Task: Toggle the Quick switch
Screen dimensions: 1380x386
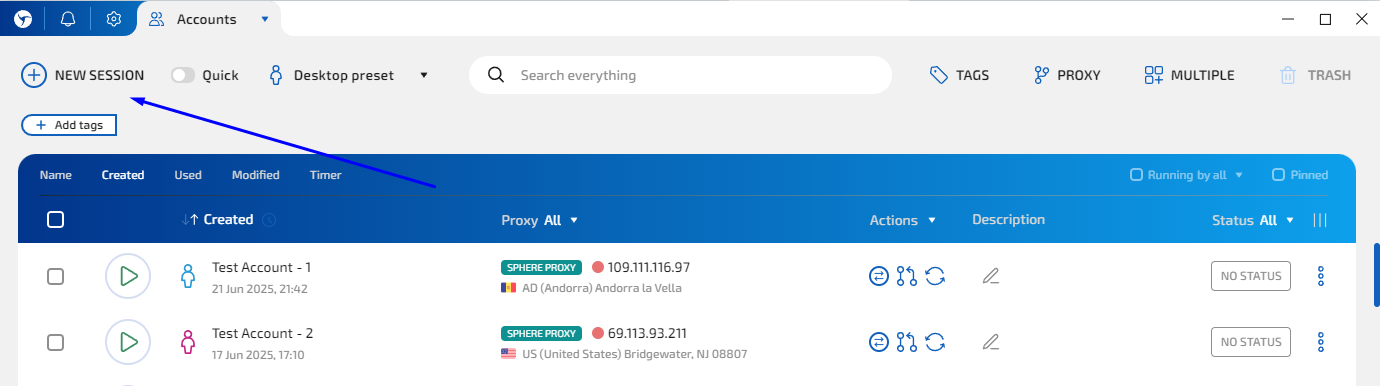Action: (183, 75)
